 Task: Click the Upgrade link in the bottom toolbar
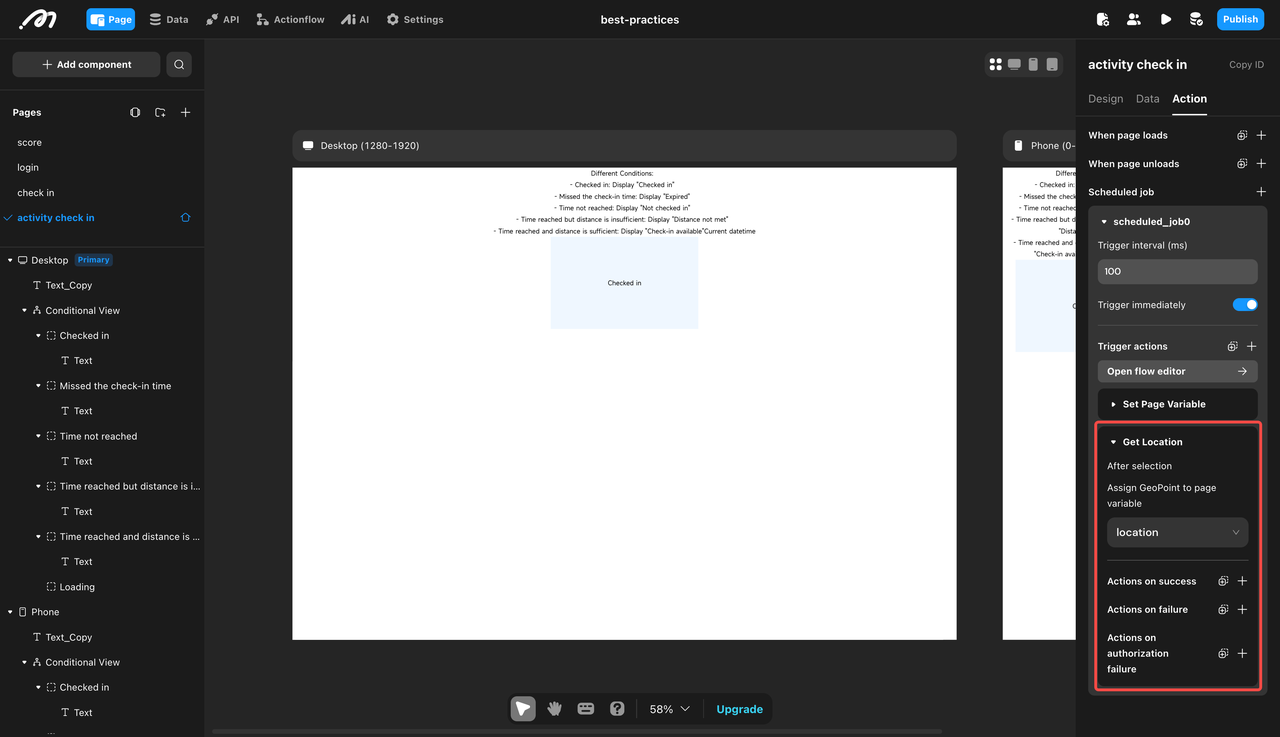point(740,709)
